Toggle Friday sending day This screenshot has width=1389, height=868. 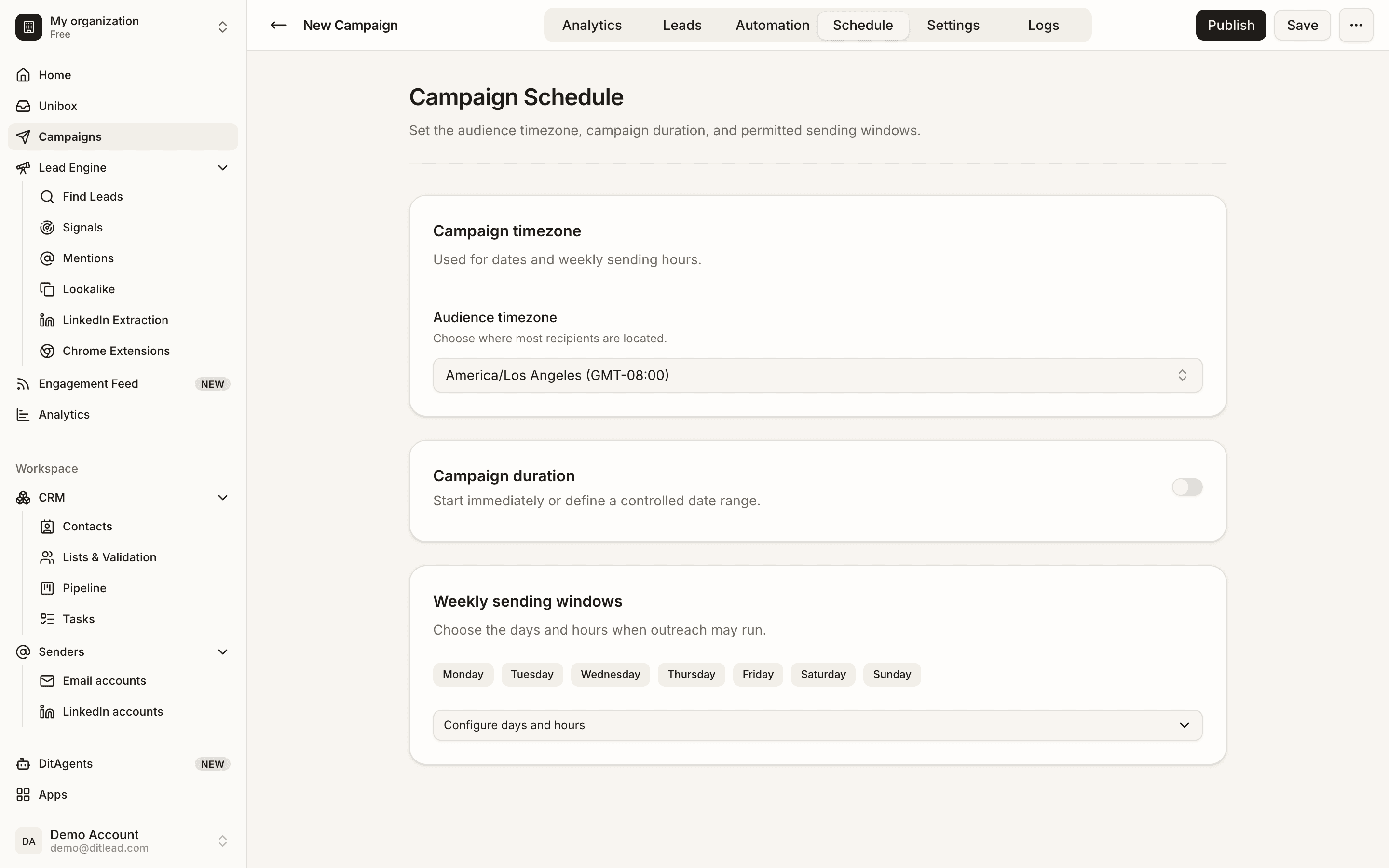[x=758, y=675]
